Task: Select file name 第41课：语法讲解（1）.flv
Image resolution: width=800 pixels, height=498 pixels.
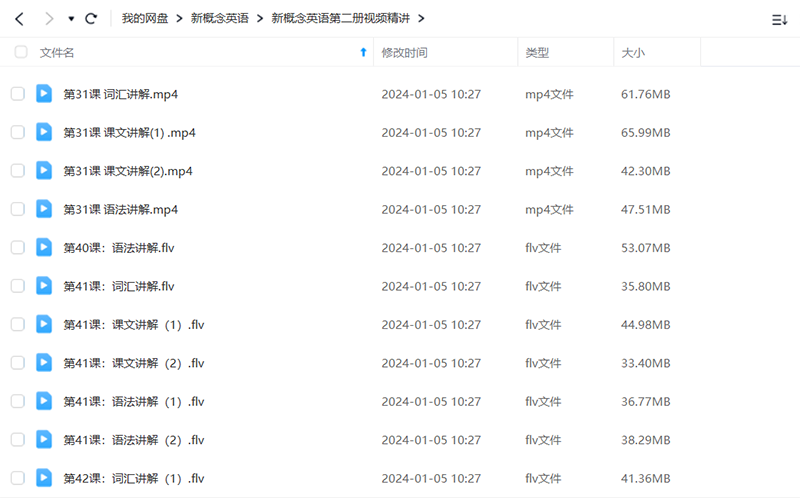Action: pyautogui.click(x=134, y=402)
